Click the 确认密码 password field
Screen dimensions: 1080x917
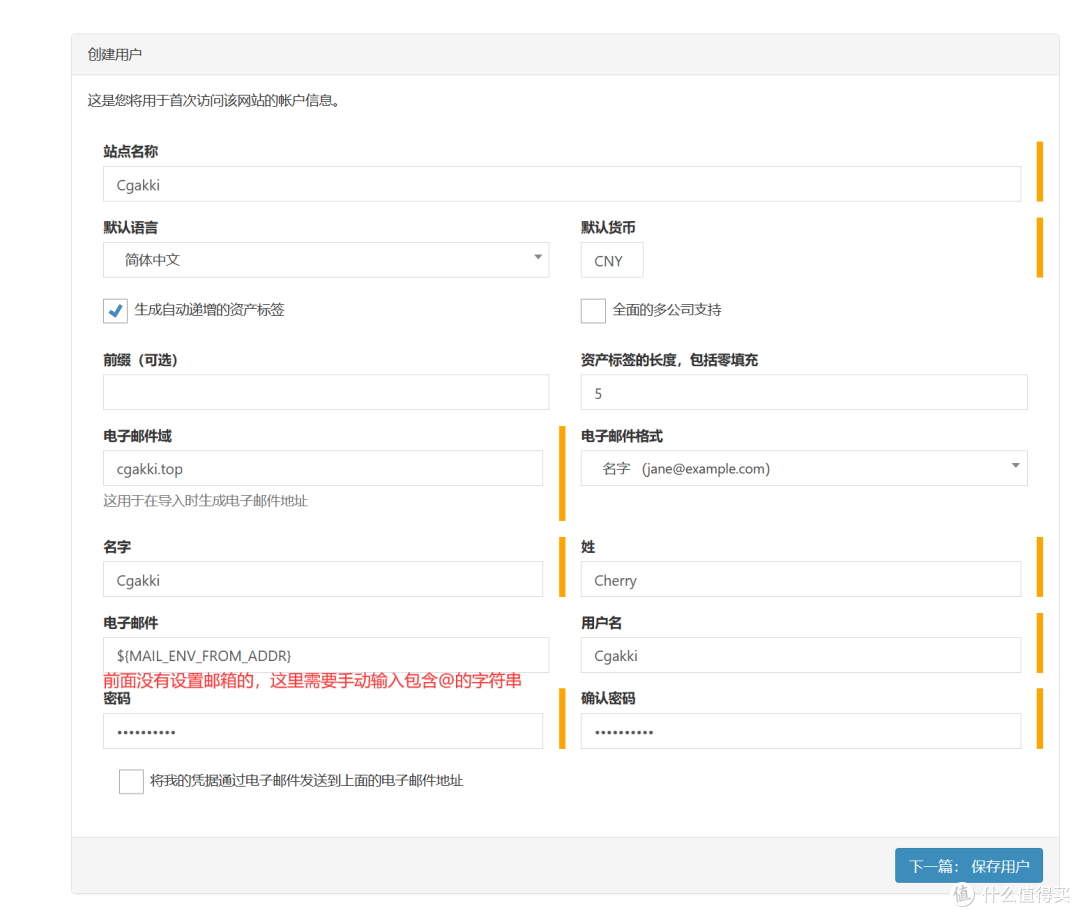(800, 731)
